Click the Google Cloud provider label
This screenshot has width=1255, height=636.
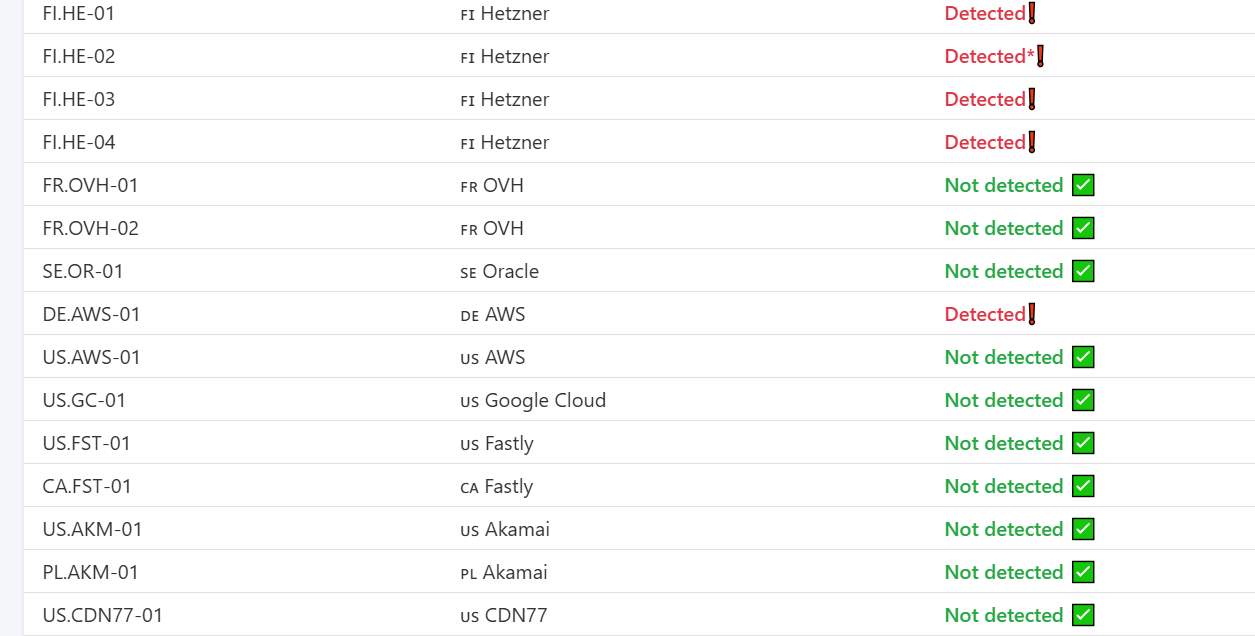click(545, 400)
